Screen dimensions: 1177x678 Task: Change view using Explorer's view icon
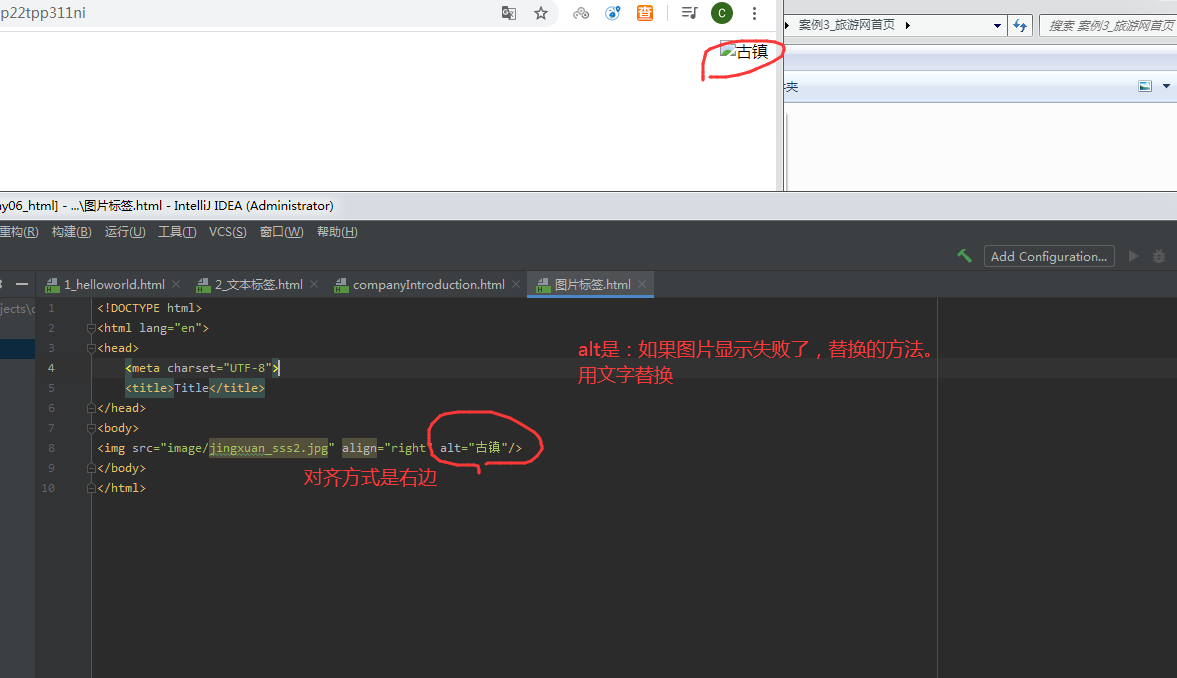coord(1145,86)
